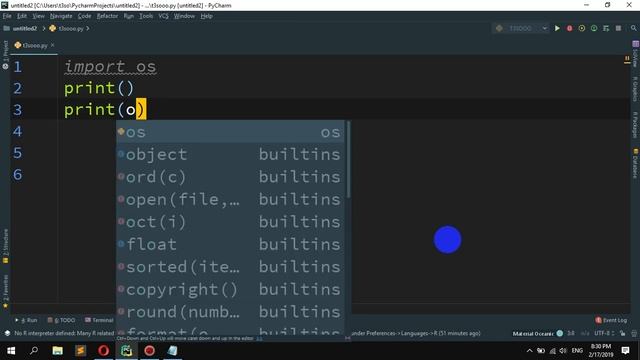Image resolution: width=640 pixels, height=360 pixels.
Task: Choose 'copyright()' completion suggestion
Action: point(230,289)
